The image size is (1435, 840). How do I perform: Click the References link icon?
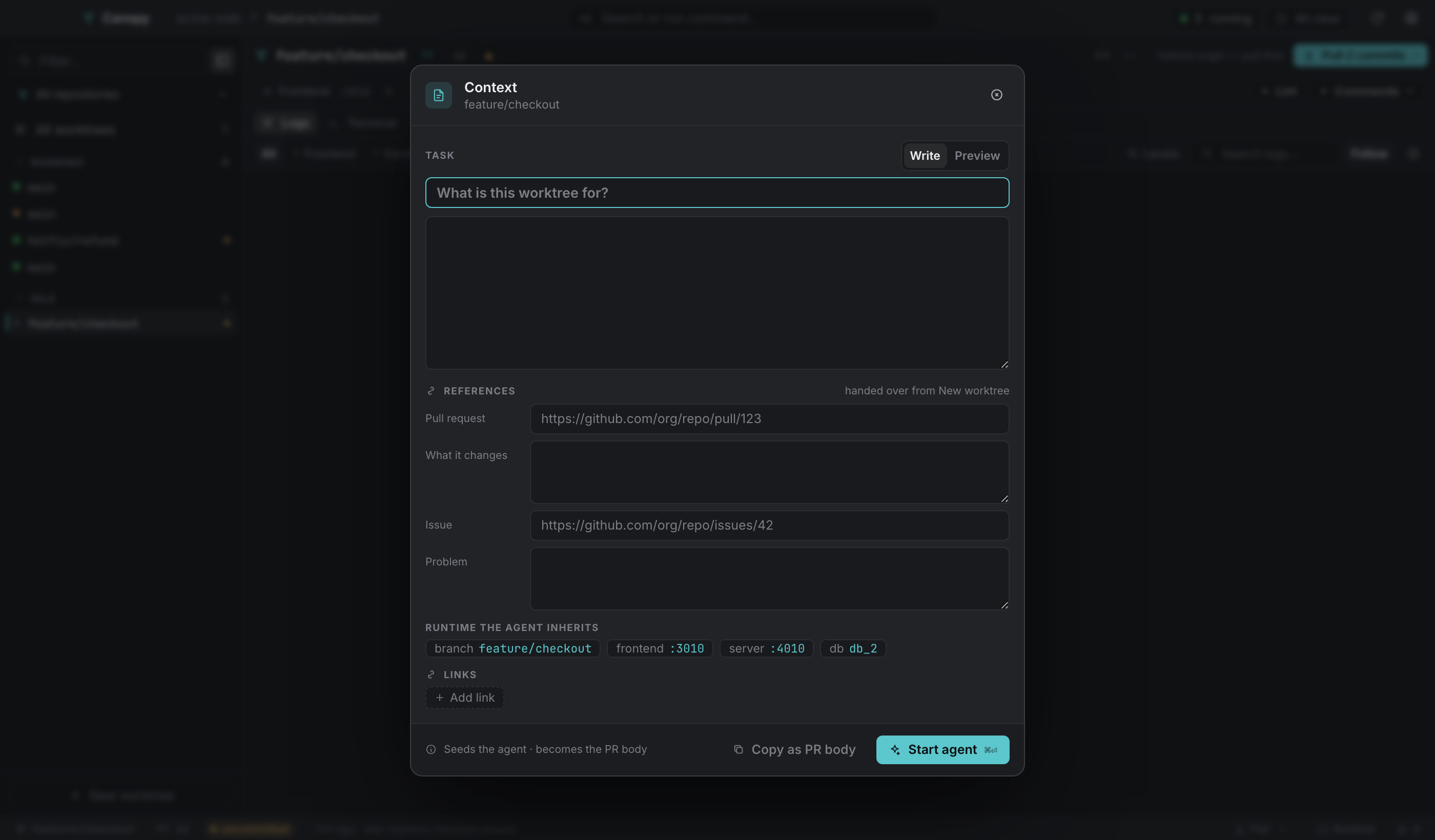coord(431,391)
